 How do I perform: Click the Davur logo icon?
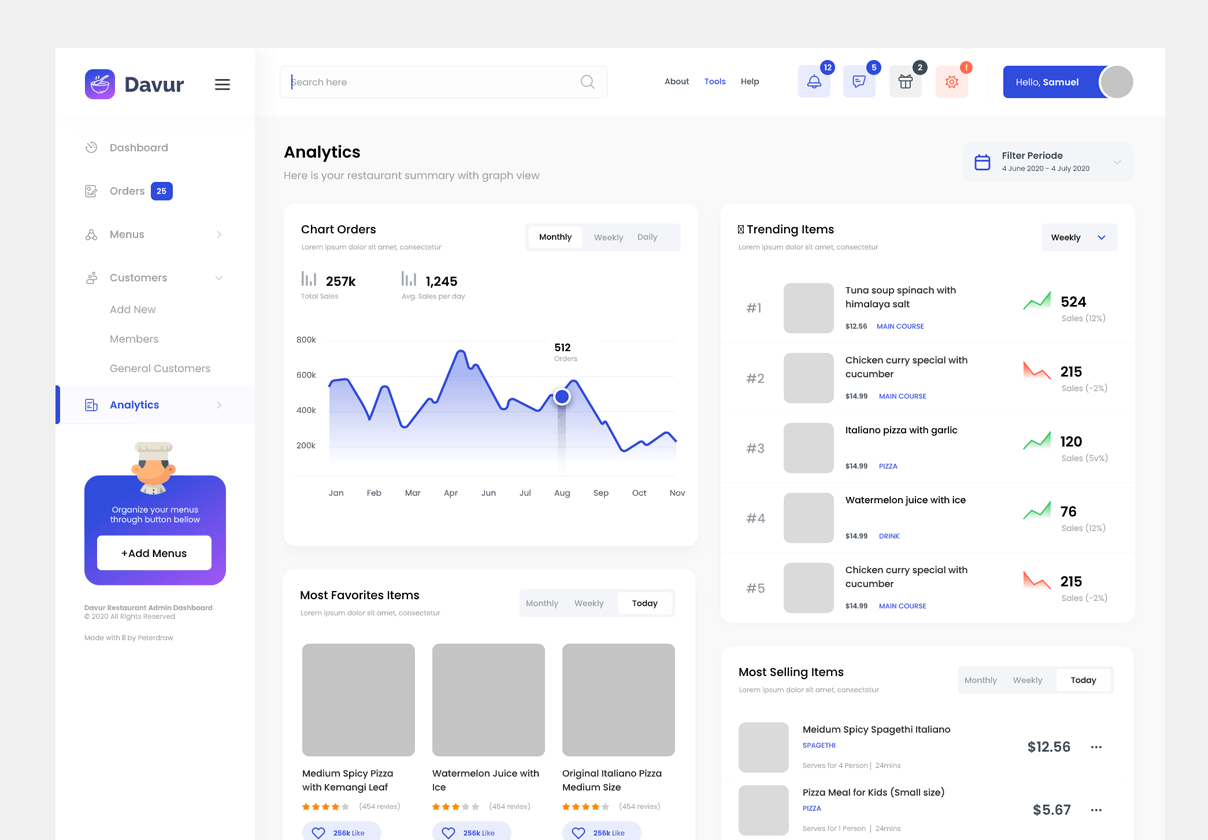click(x=100, y=84)
